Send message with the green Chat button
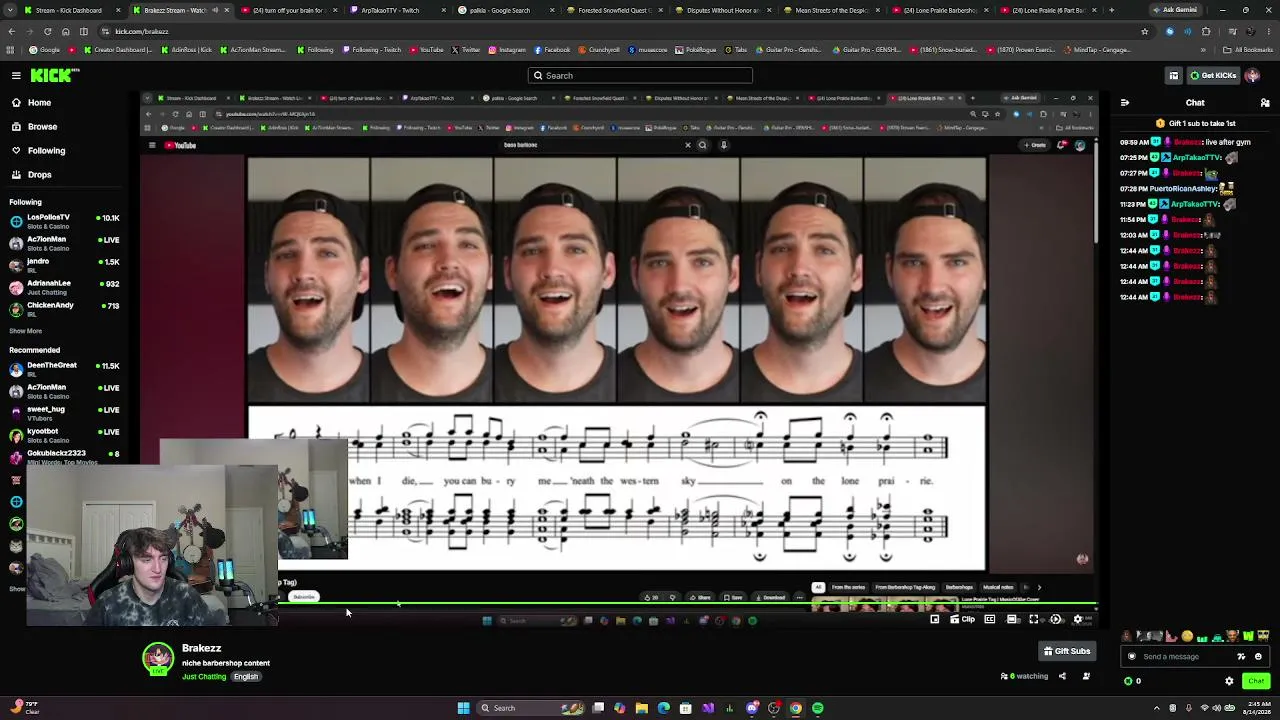This screenshot has height=720, width=1280. click(1256, 681)
